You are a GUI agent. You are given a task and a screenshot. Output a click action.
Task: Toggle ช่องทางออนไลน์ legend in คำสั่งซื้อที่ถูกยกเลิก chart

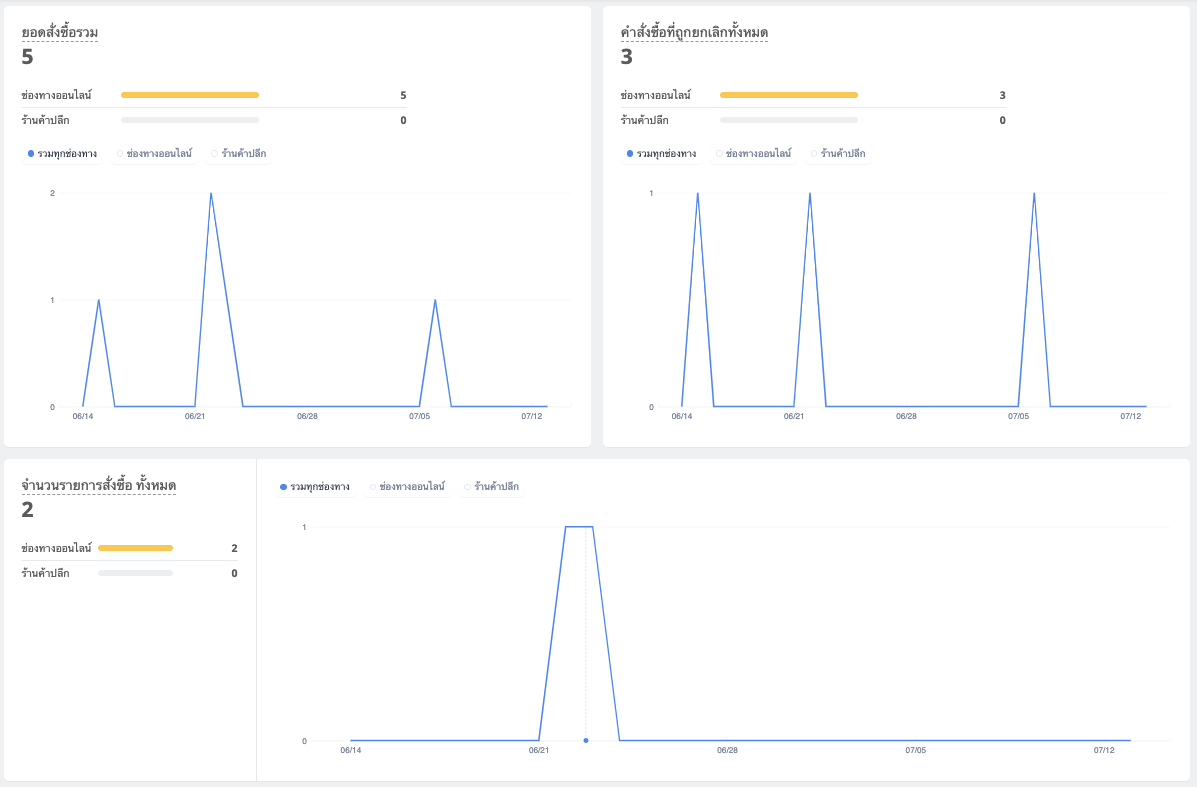click(754, 153)
